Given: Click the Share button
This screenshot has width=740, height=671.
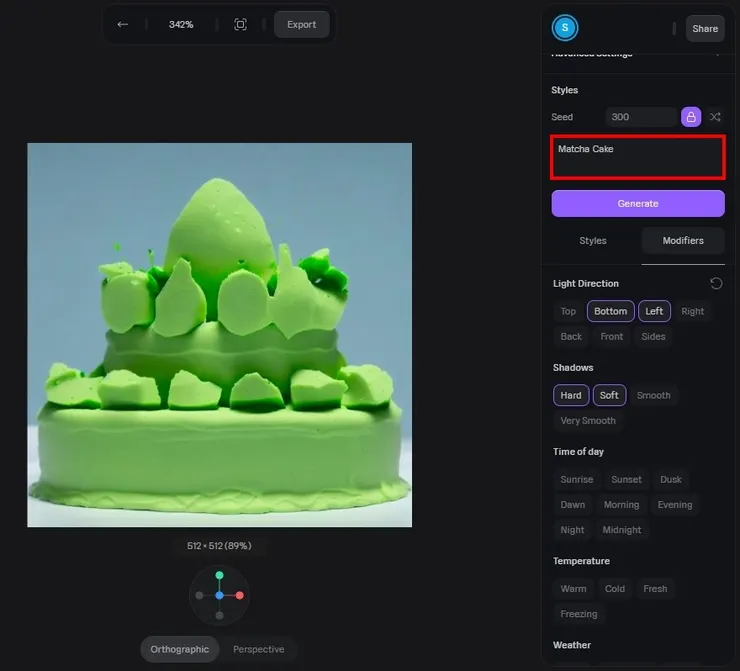Looking at the screenshot, I should (x=705, y=28).
